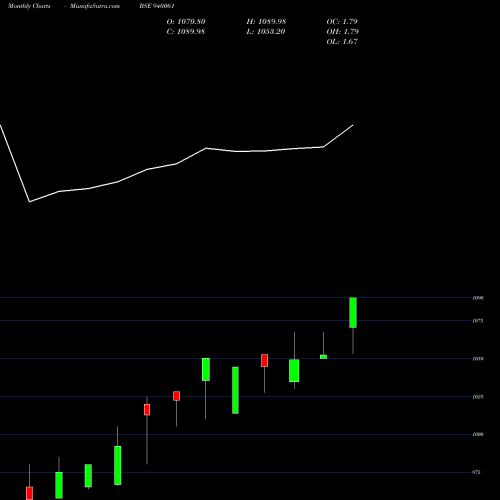The image size is (500, 500).
Task: Click the 'Monthly Charts' title text
Action: coord(29,6)
